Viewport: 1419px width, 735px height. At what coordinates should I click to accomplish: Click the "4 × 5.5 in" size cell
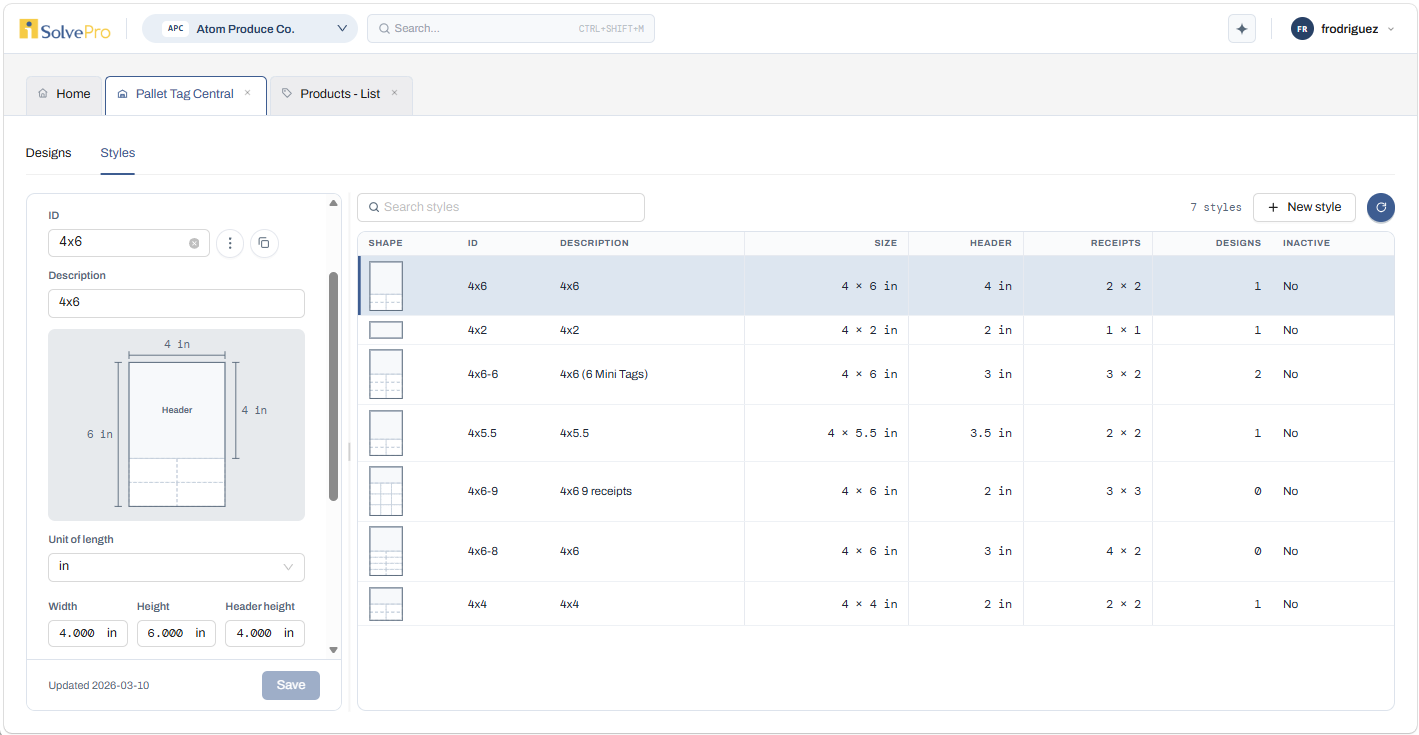(x=862, y=433)
